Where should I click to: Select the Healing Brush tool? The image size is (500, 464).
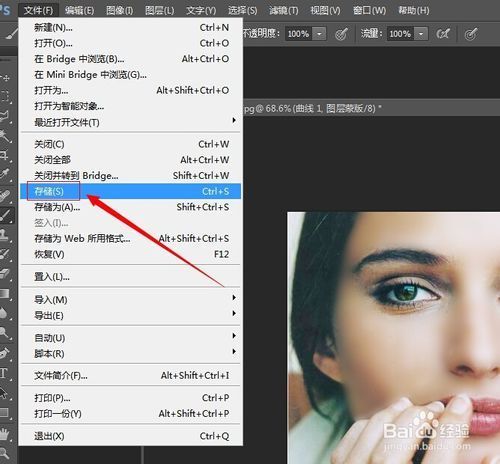coord(6,196)
